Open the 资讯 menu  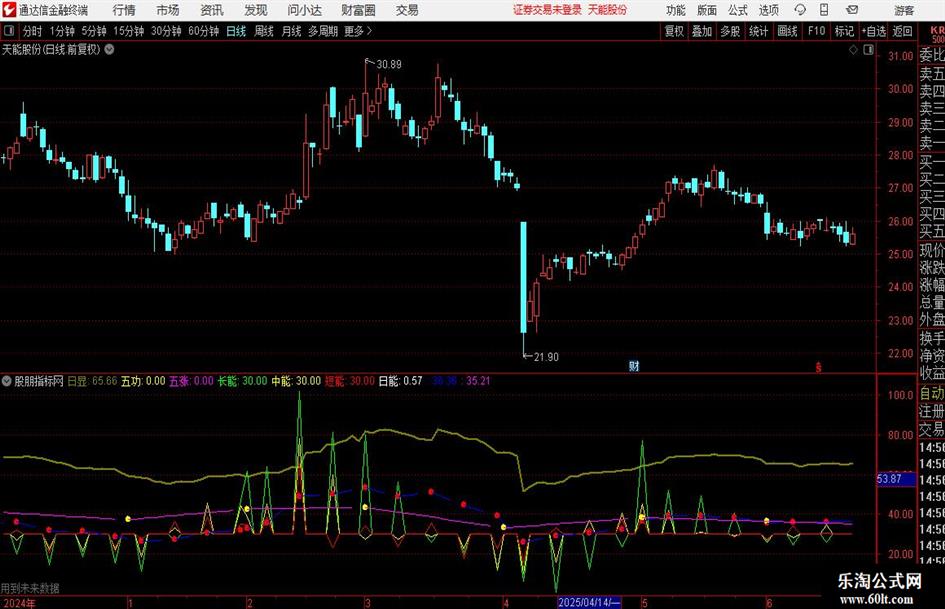click(x=212, y=10)
